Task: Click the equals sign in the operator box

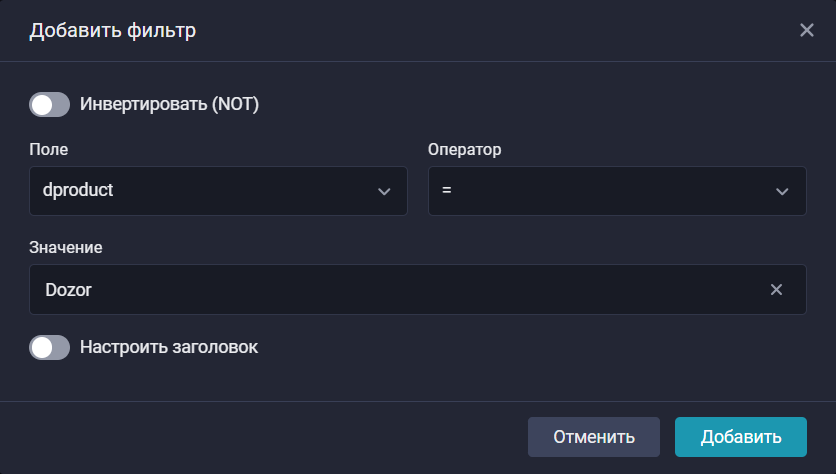Action: [x=447, y=191]
